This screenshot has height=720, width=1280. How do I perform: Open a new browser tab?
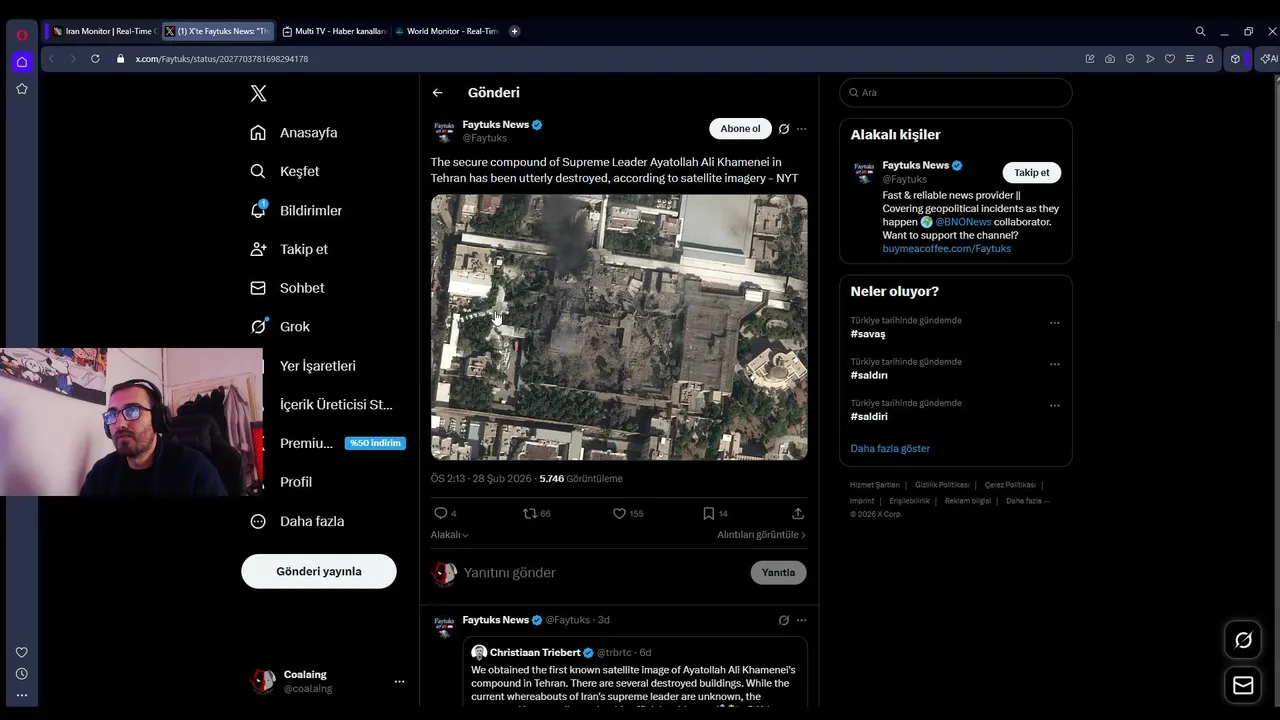pos(515,31)
